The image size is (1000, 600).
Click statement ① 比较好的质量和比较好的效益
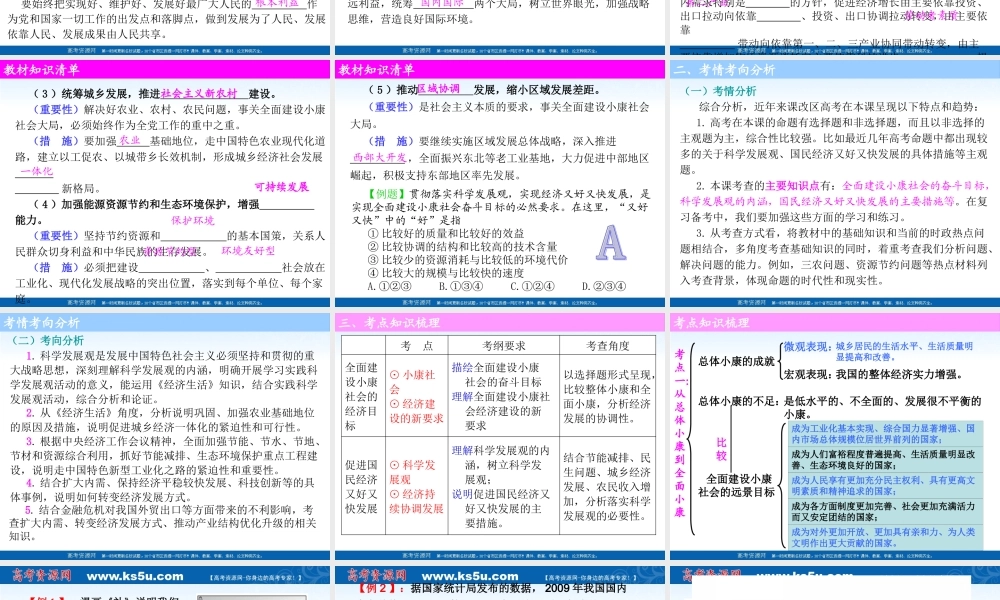pyautogui.click(x=446, y=233)
